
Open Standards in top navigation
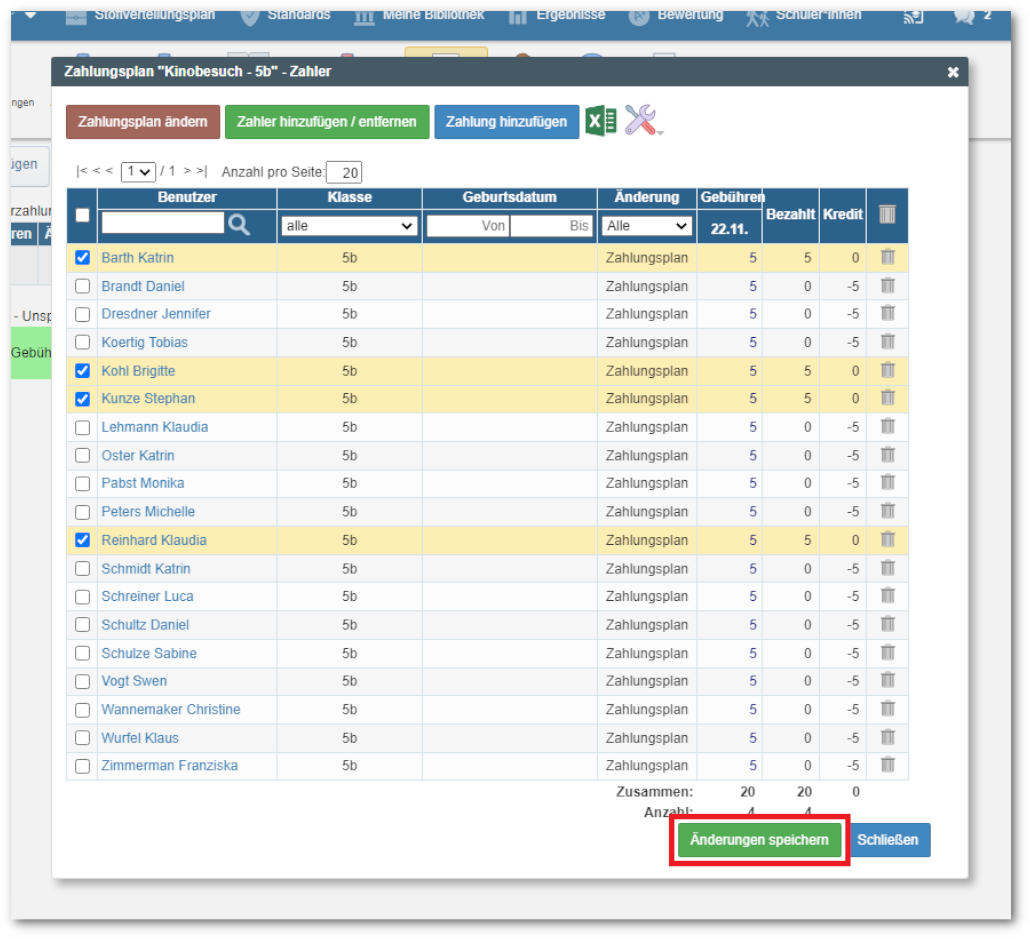(286, 16)
